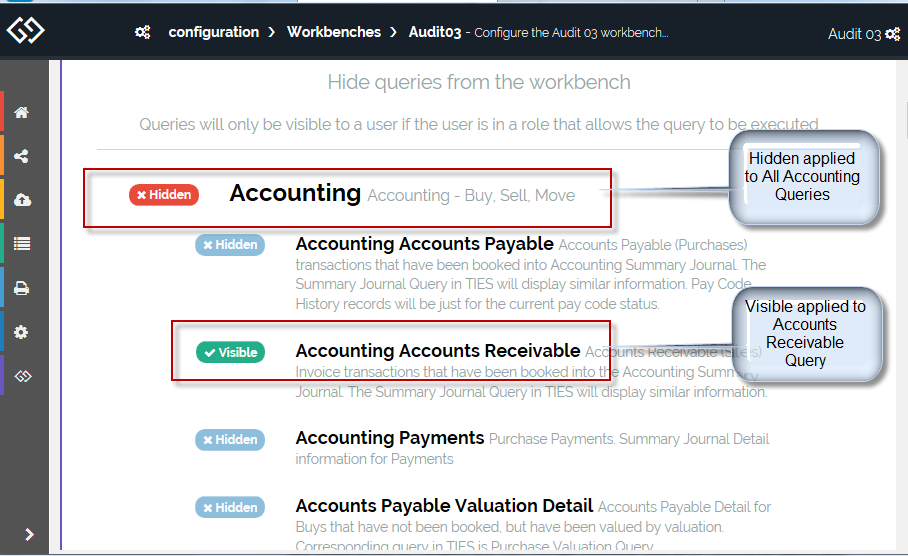Toggle Hidden badge for Accounting Payments

coord(230,439)
